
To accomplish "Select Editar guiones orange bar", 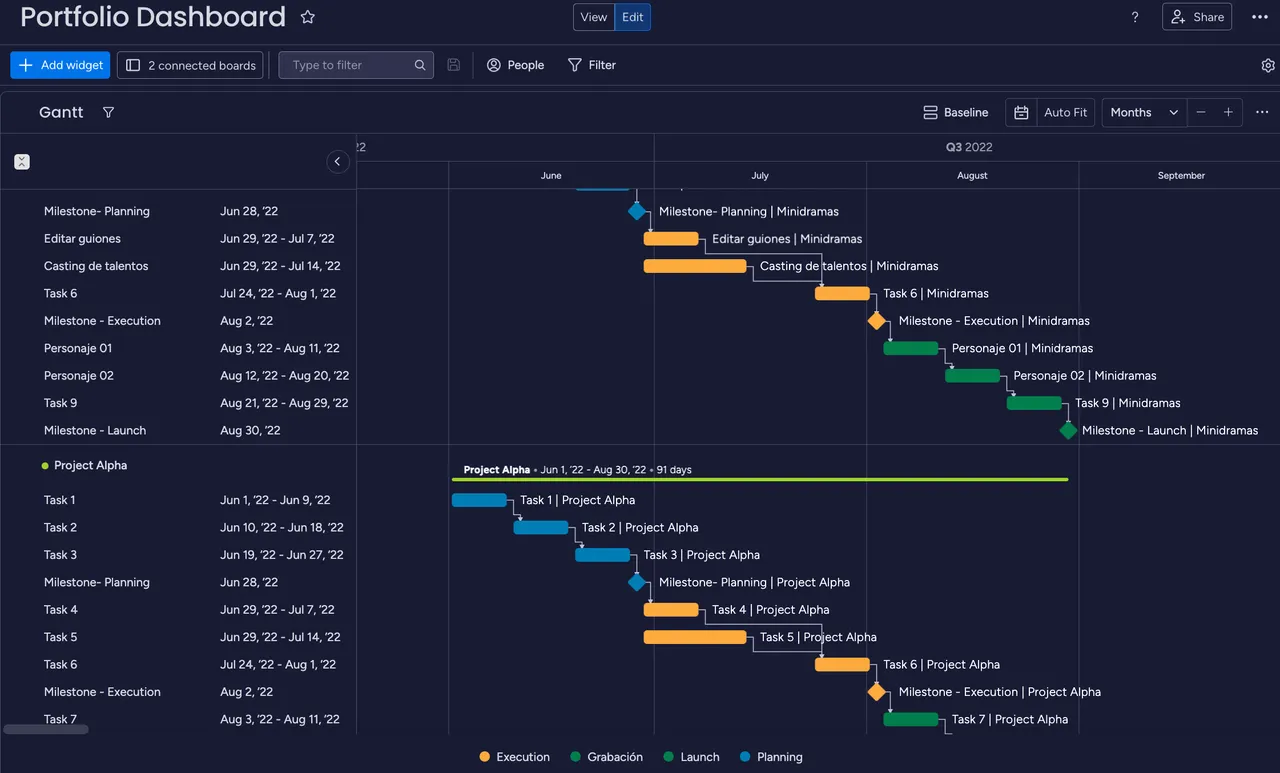I will click(671, 239).
